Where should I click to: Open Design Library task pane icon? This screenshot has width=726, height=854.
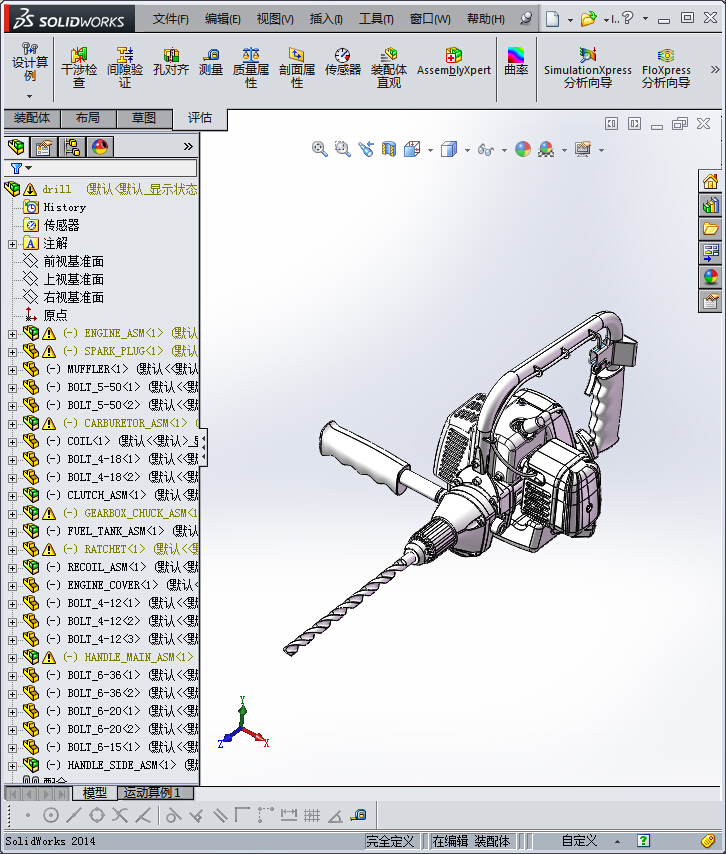point(710,205)
